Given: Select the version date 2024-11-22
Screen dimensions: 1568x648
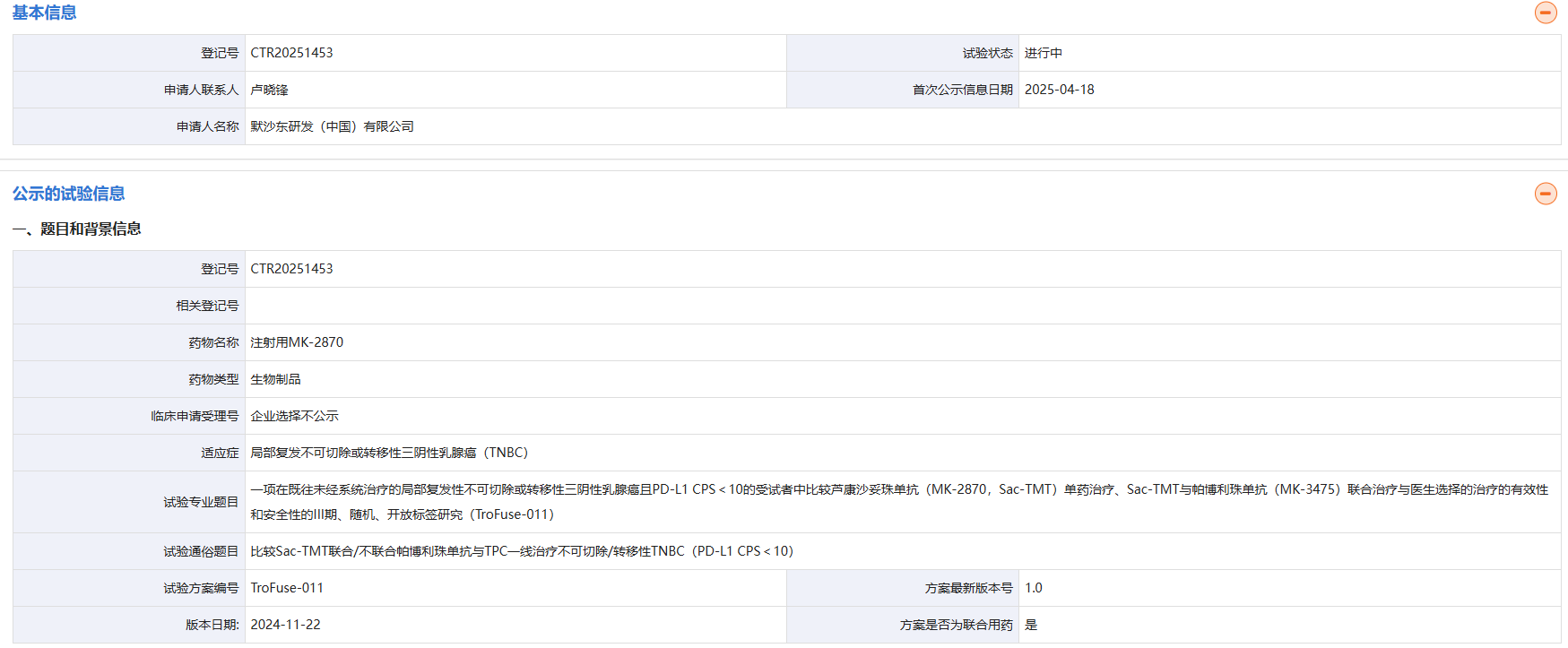Looking at the screenshot, I should click(x=285, y=625).
